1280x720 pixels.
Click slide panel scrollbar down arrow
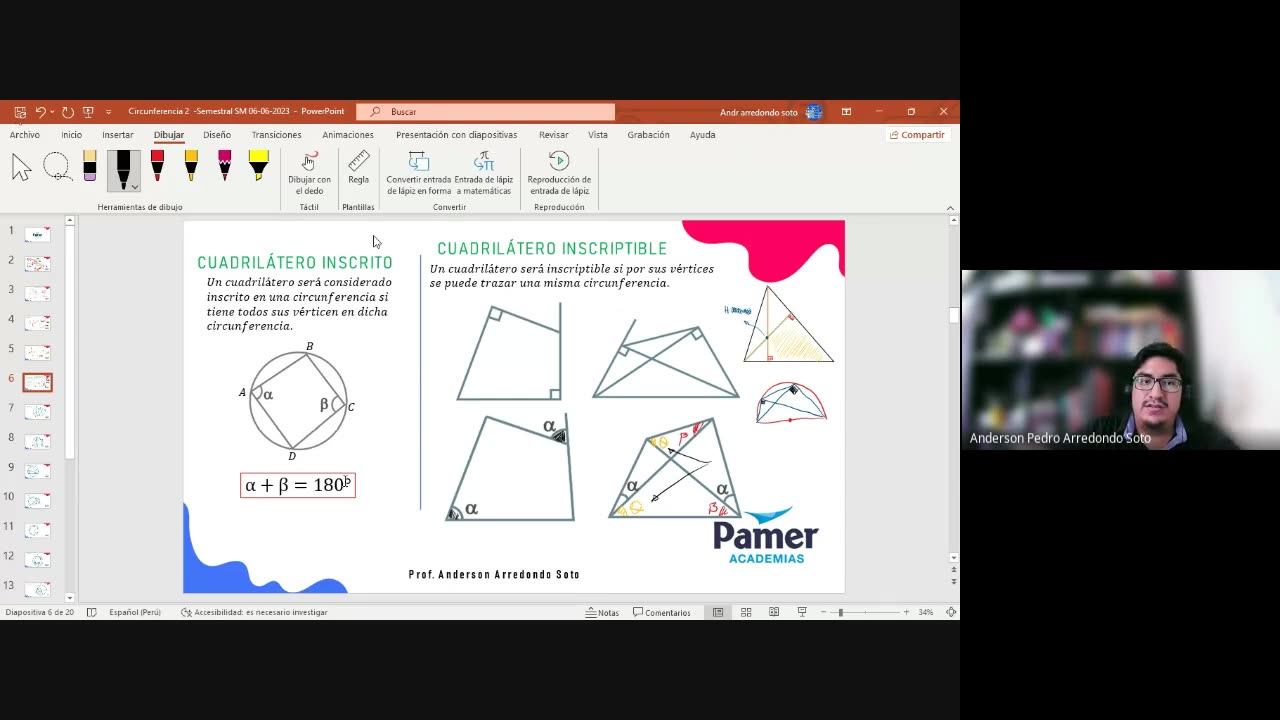pyautogui.click(x=70, y=597)
